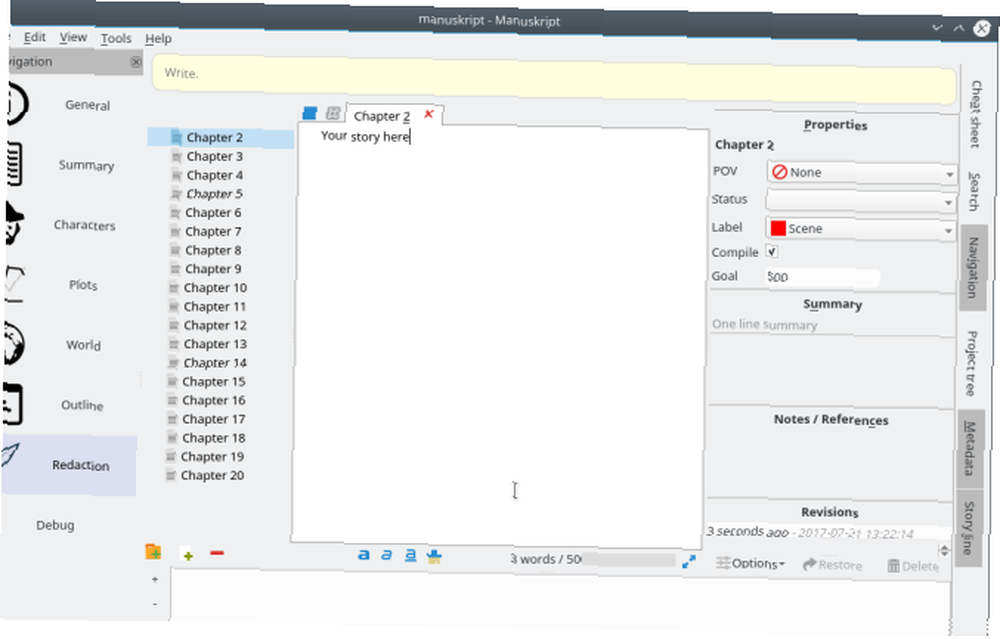Click the Chapter 12 document icon
Image resolution: width=1000 pixels, height=639 pixels.
point(173,325)
